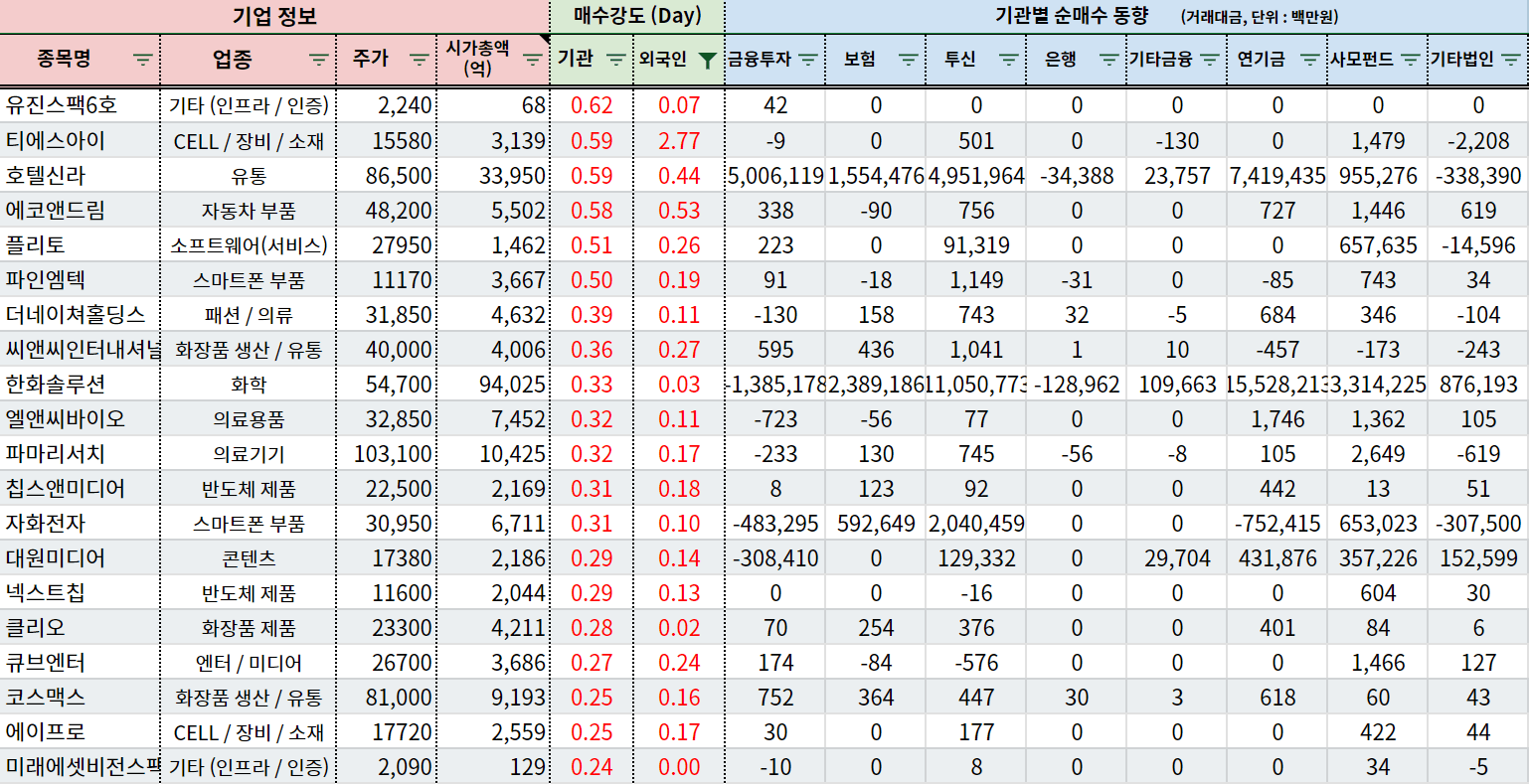The height and width of the screenshot is (784, 1529).
Task: Select institution strength value 0.62
Action: 592,105
